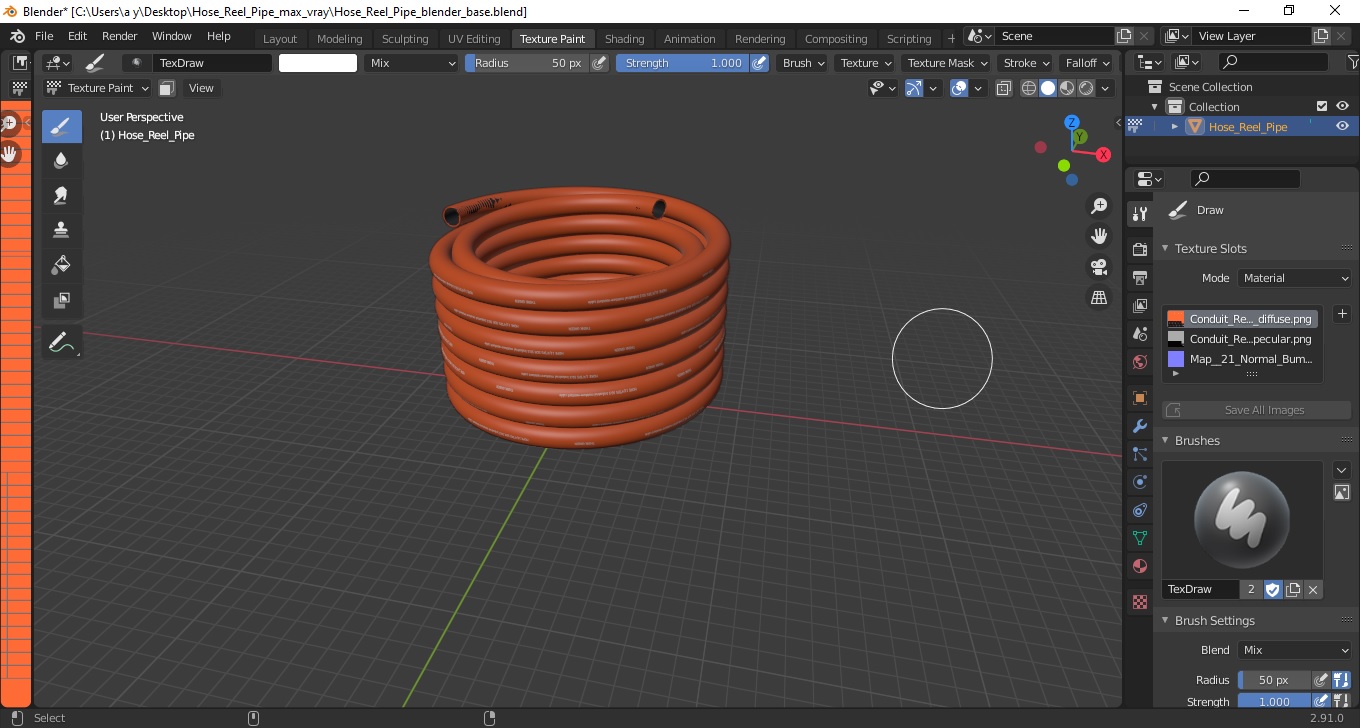Viewport: 1360px width, 728px height.
Task: Open the Texture Paint mode dropdown
Action: [98, 88]
